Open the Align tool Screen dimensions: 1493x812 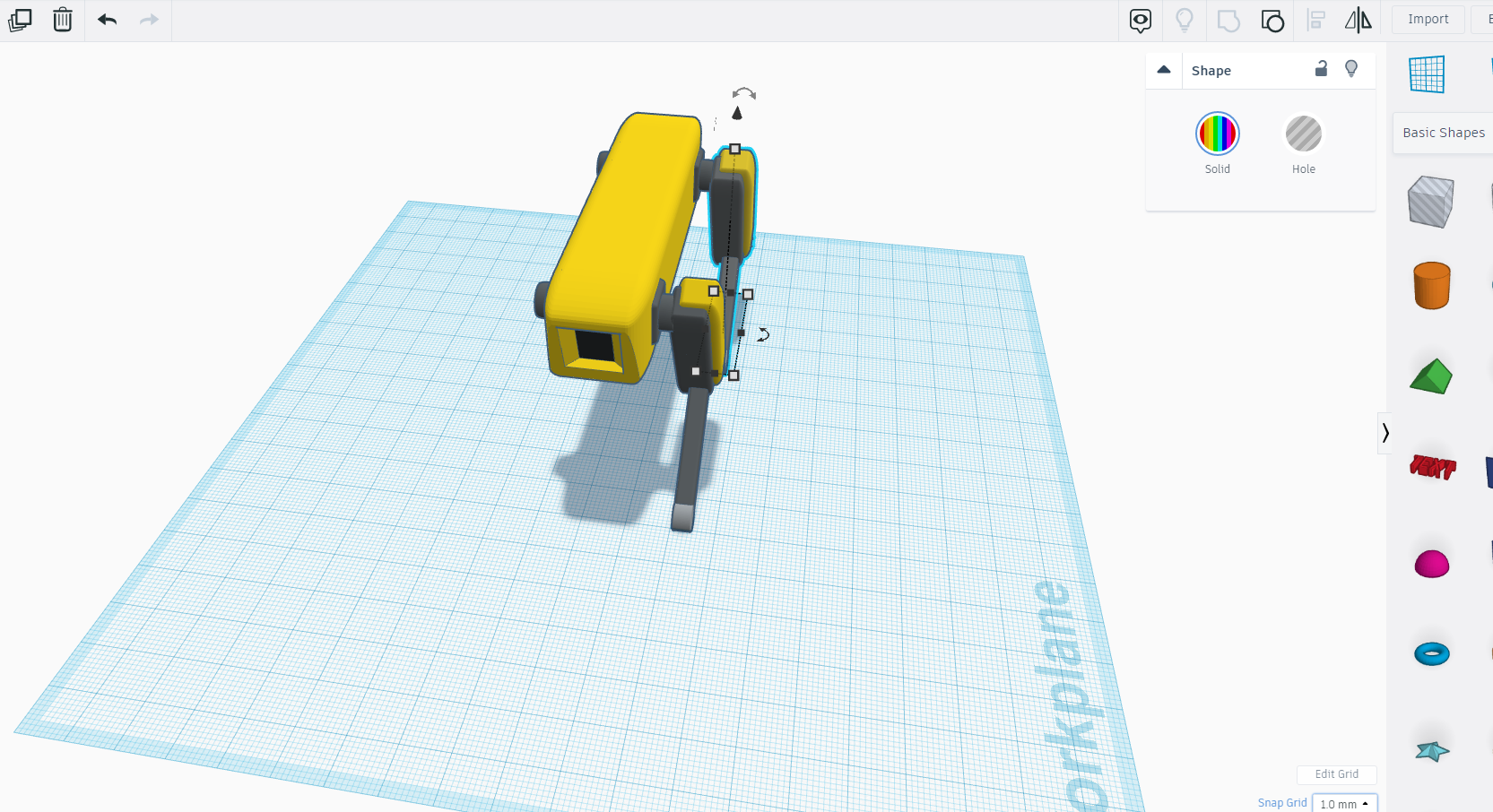click(x=1315, y=20)
